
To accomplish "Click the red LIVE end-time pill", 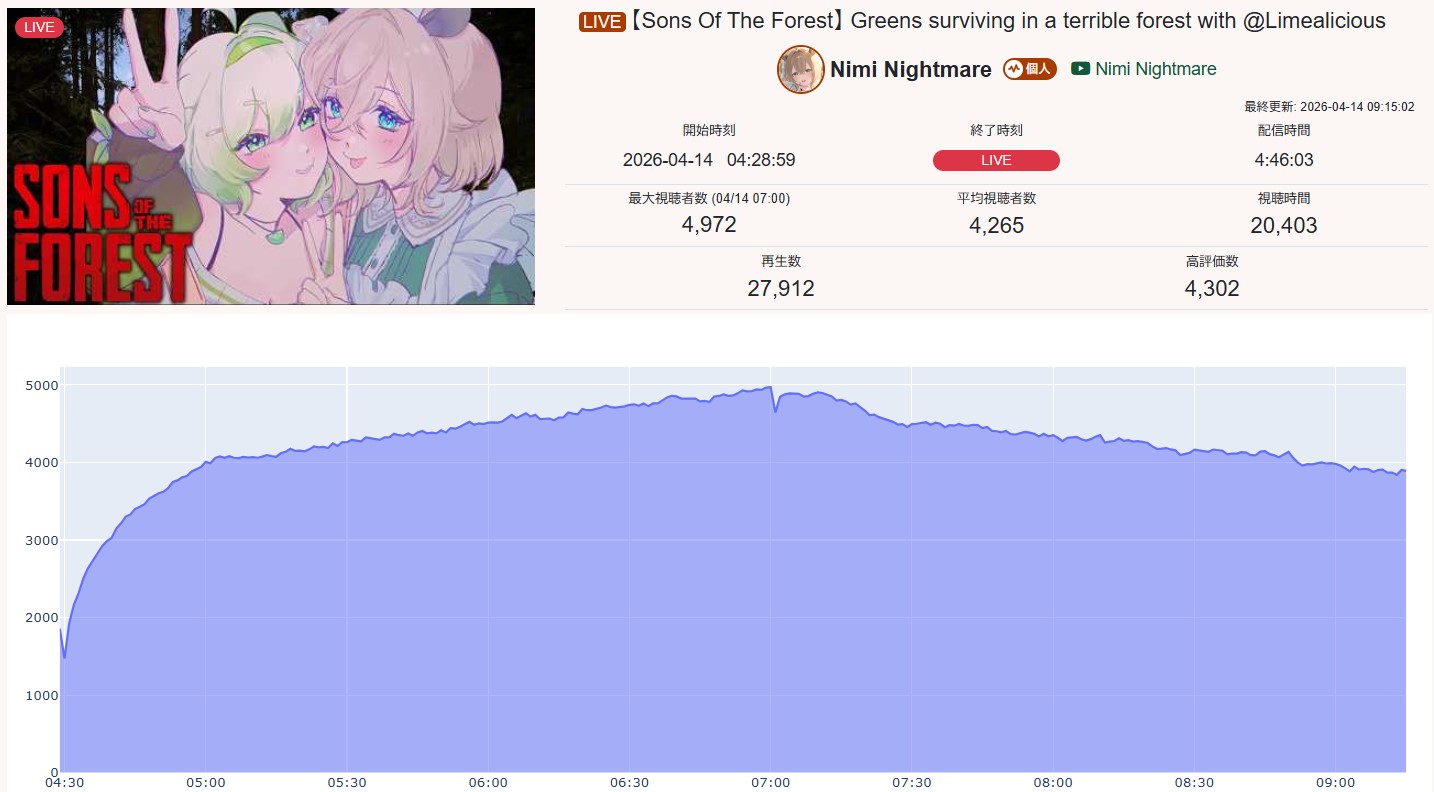I will coord(996,160).
